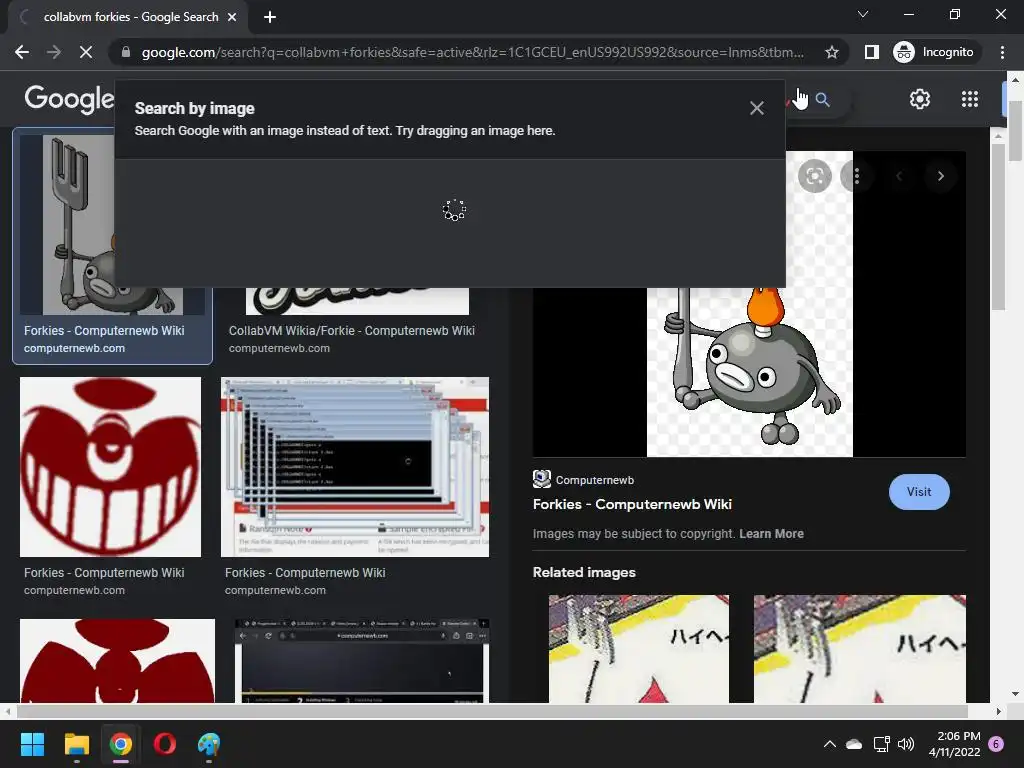The image size is (1024, 768).
Task: Open Chrome three-dot menu
Action: [x=1002, y=52]
